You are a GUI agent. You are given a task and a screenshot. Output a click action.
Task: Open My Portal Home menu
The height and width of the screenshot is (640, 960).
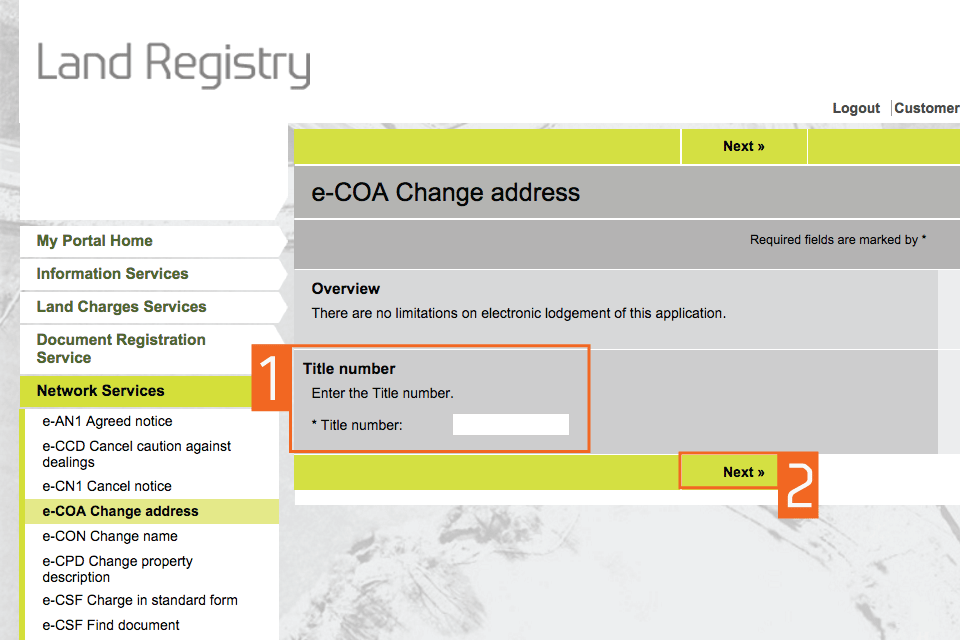tap(95, 241)
